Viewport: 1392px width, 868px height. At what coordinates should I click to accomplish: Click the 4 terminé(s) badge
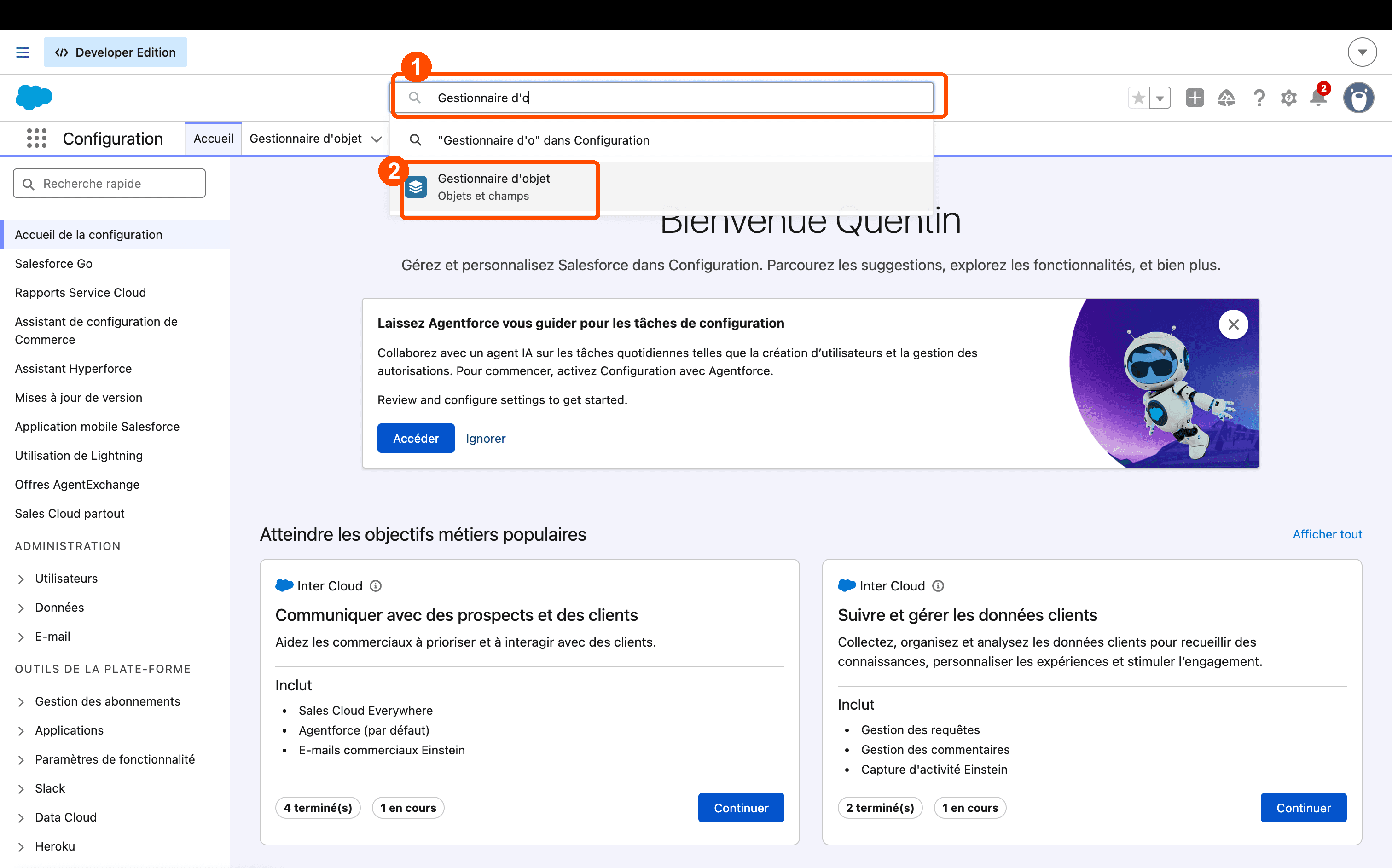pos(318,807)
